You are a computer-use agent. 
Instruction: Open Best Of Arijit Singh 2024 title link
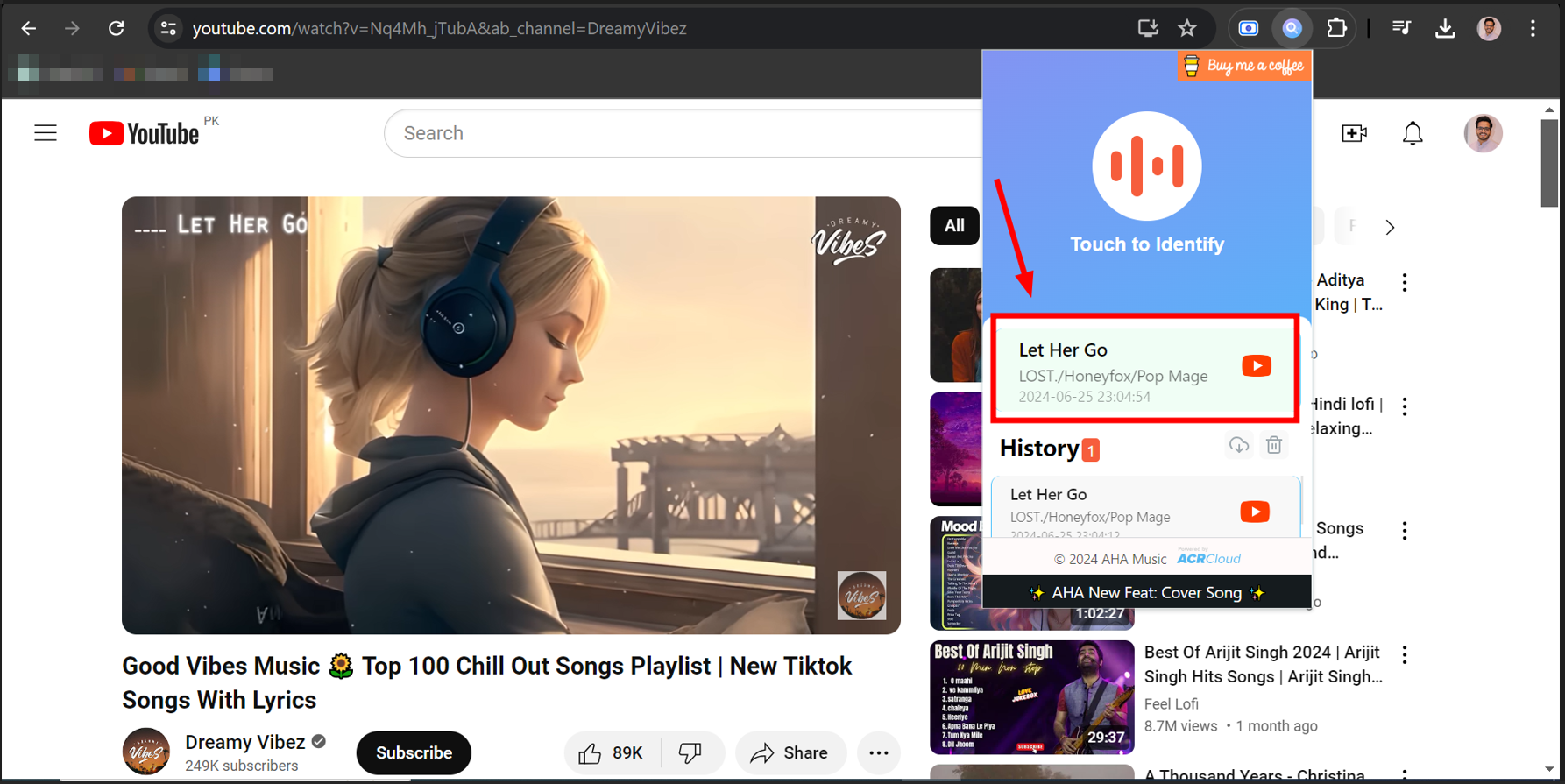click(x=1263, y=664)
